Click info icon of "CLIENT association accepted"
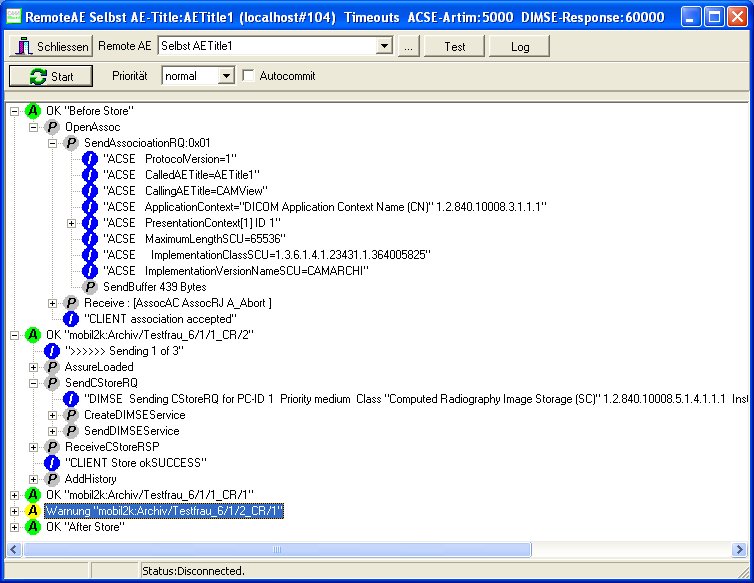754x583 pixels. (x=71, y=319)
